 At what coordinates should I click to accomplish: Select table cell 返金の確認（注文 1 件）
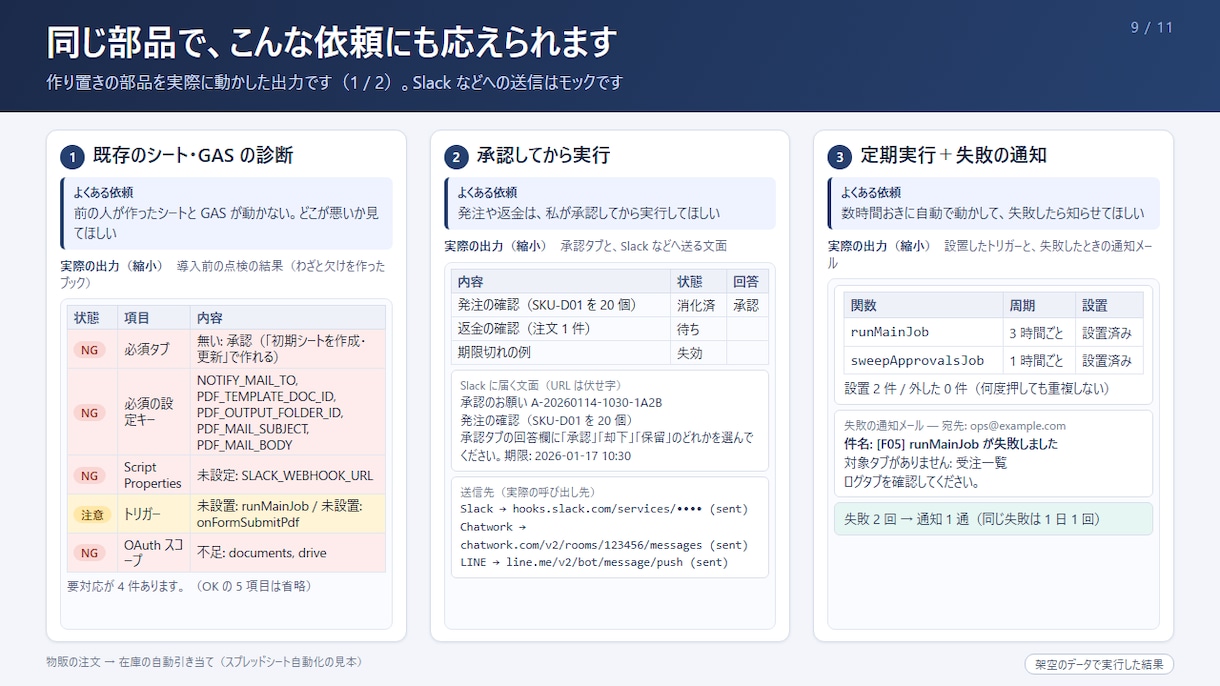tap(560, 329)
